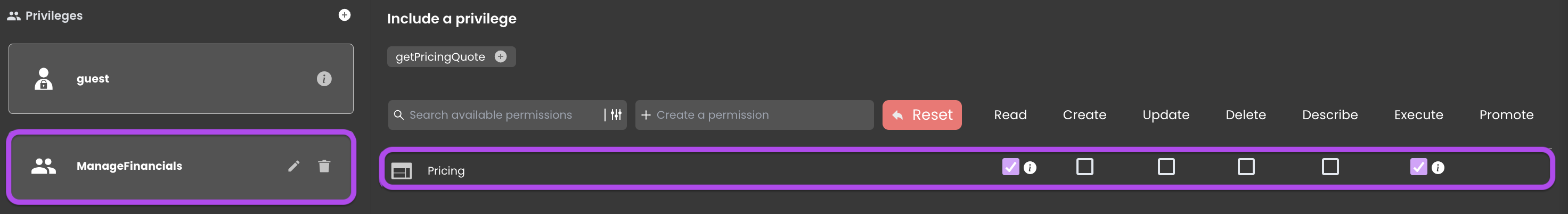Click the Reset button
Image resolution: width=1568 pixels, height=214 pixels.
tap(922, 115)
